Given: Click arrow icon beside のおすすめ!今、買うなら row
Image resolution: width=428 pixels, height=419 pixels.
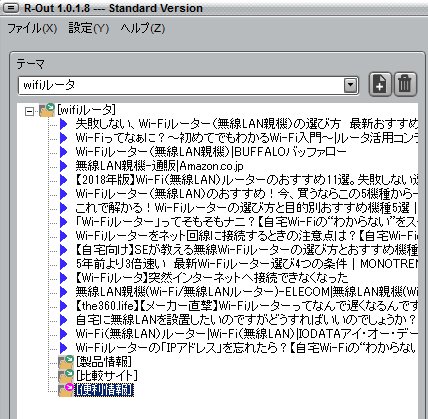Looking at the screenshot, I should [63, 194].
